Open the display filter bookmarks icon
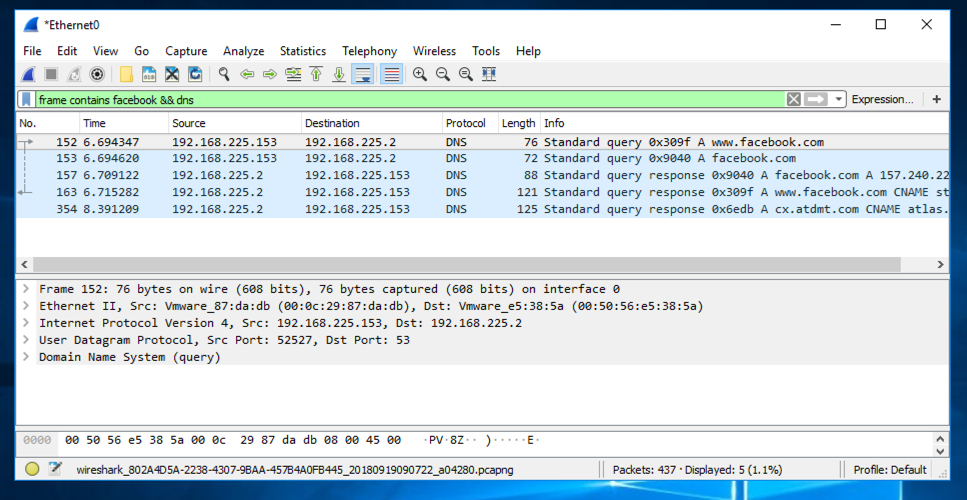967x500 pixels. [26, 99]
